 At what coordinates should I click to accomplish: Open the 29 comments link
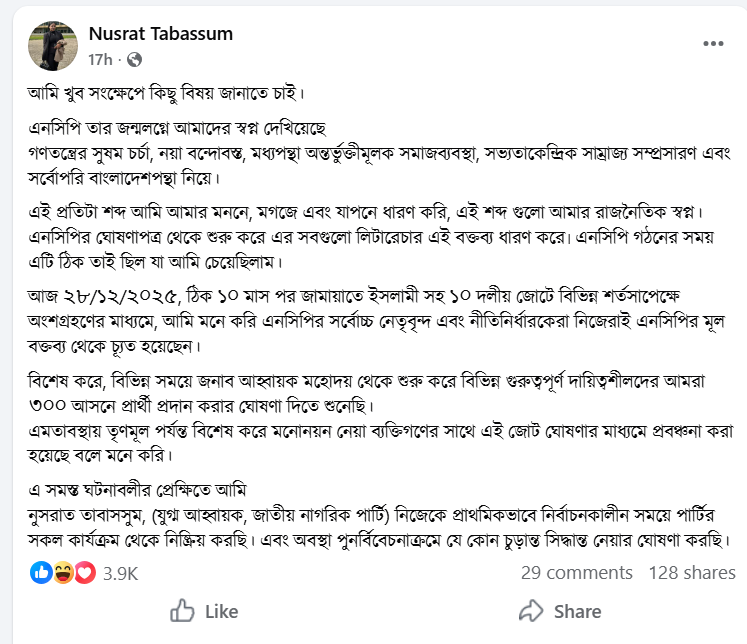click(576, 573)
